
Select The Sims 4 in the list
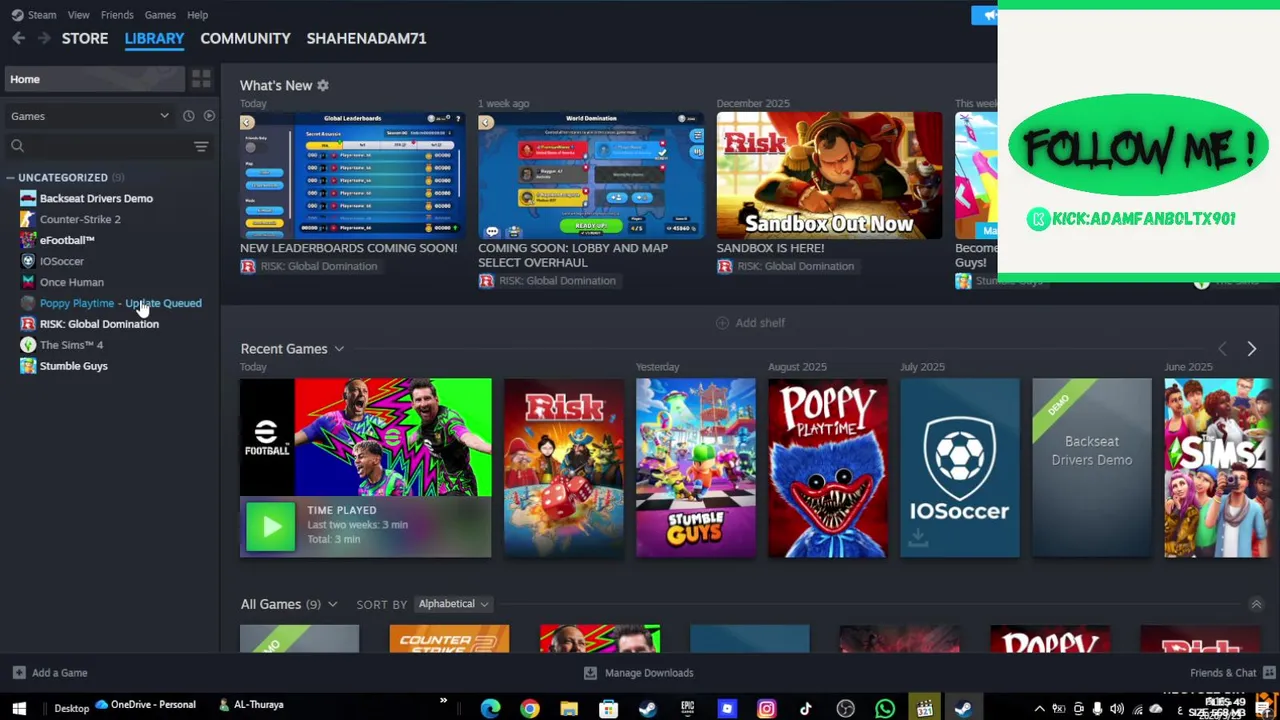[x=71, y=345]
